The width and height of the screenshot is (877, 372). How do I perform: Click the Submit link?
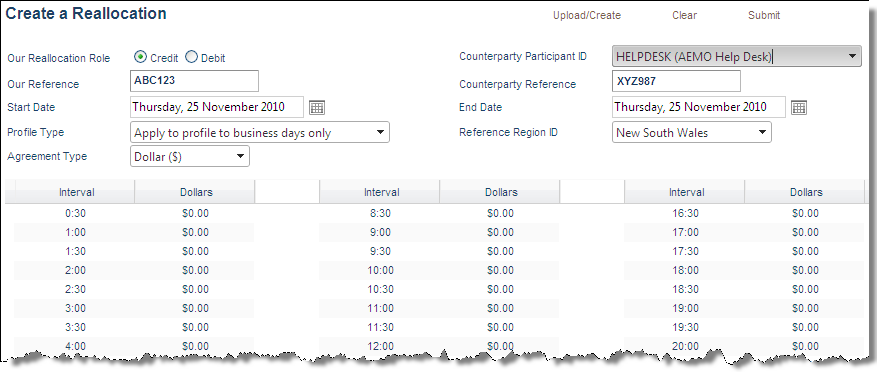(x=764, y=16)
